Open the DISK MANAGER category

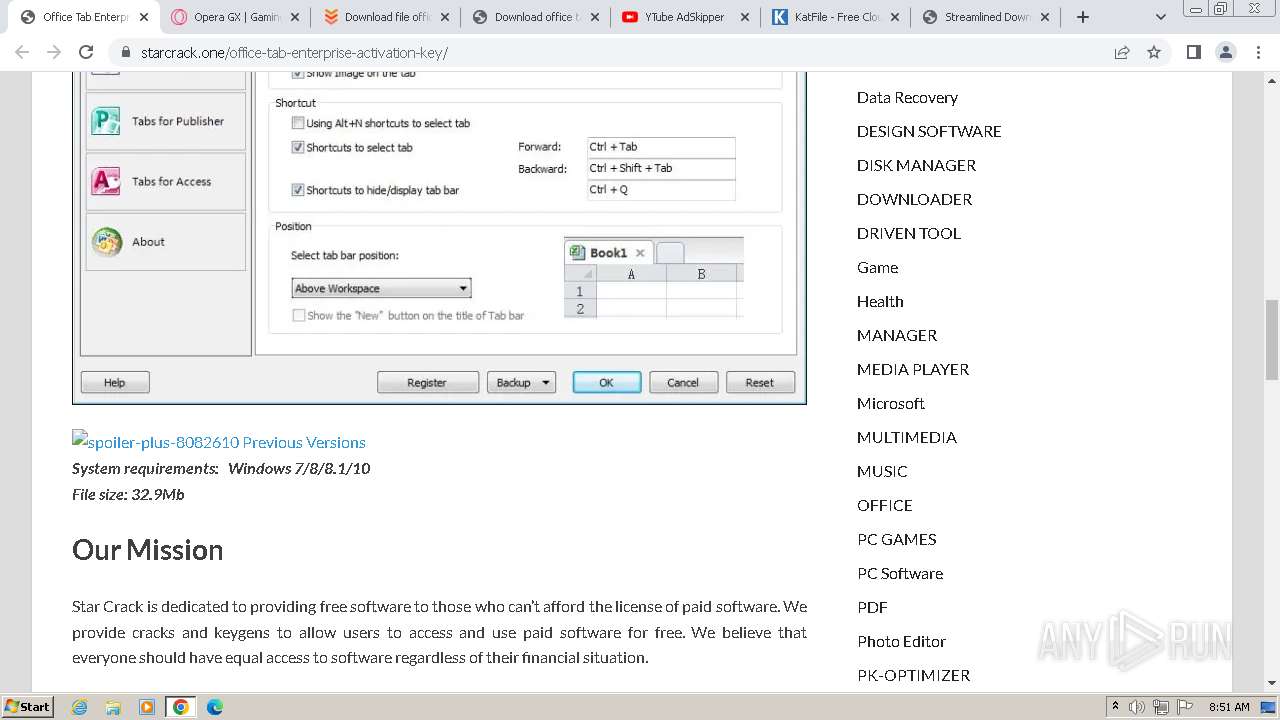click(916, 165)
